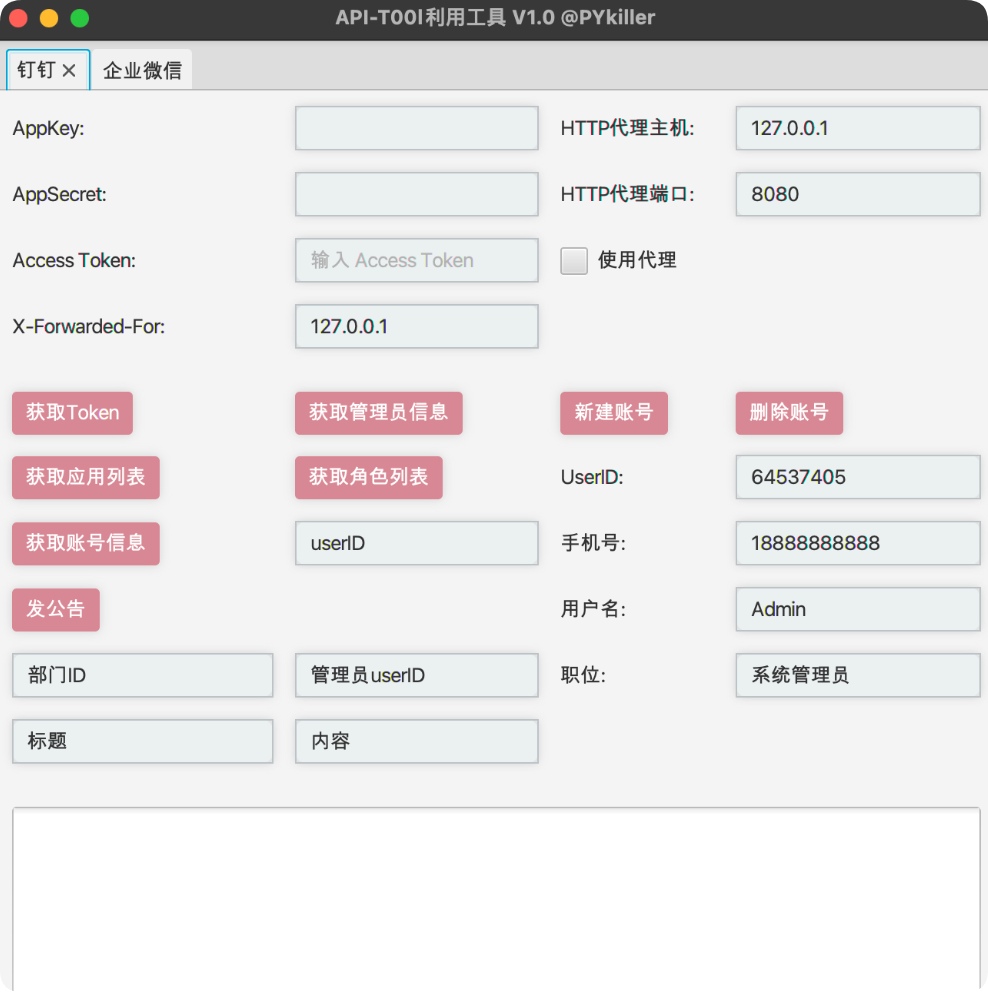Click the 标题 input field
The width and height of the screenshot is (988, 992).
click(x=143, y=741)
